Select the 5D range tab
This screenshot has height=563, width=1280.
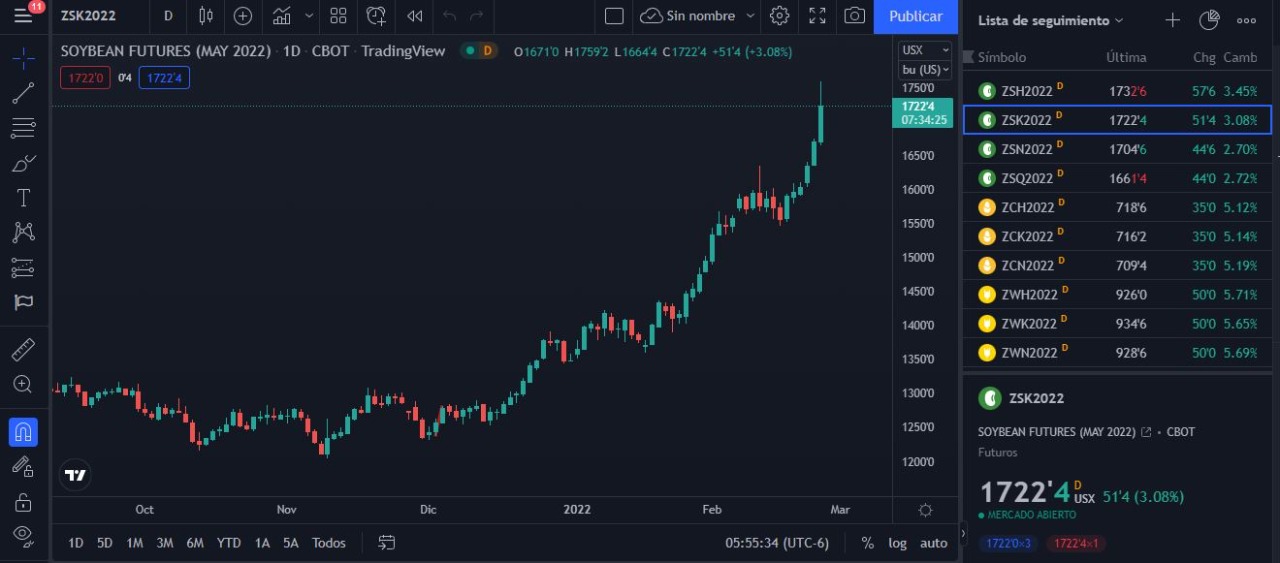105,543
